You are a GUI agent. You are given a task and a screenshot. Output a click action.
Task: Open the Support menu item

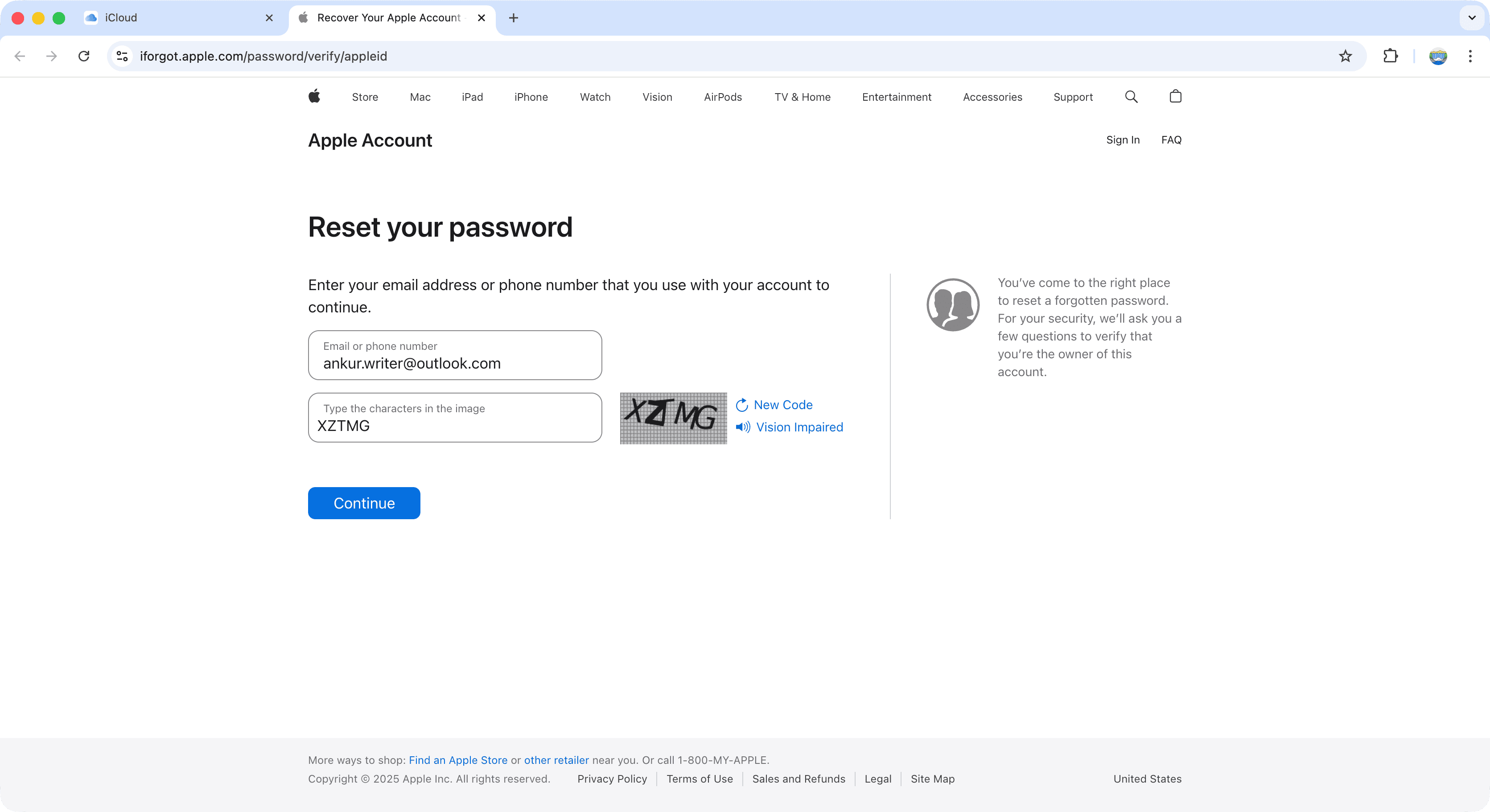(x=1072, y=97)
